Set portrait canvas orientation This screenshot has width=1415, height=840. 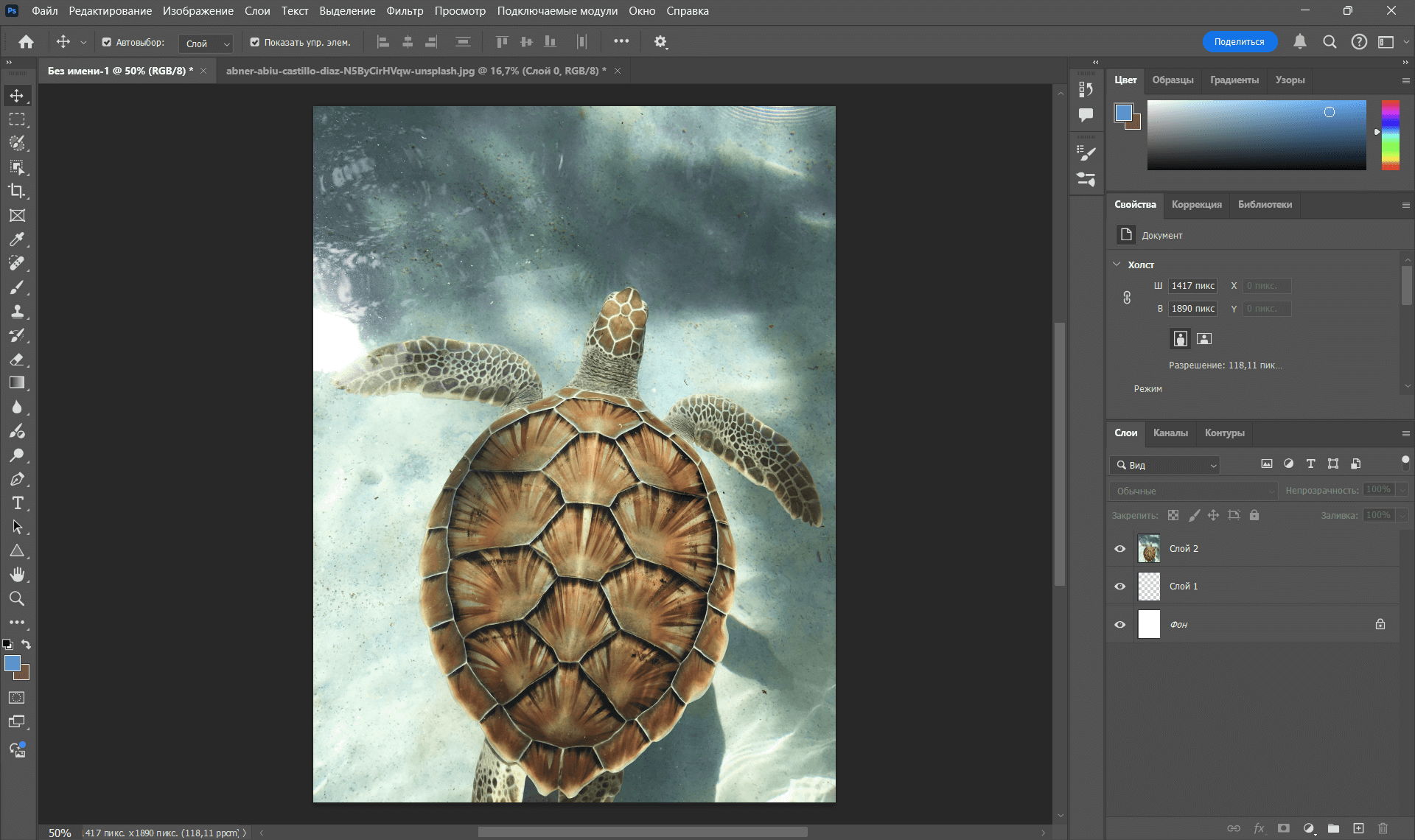point(1181,338)
